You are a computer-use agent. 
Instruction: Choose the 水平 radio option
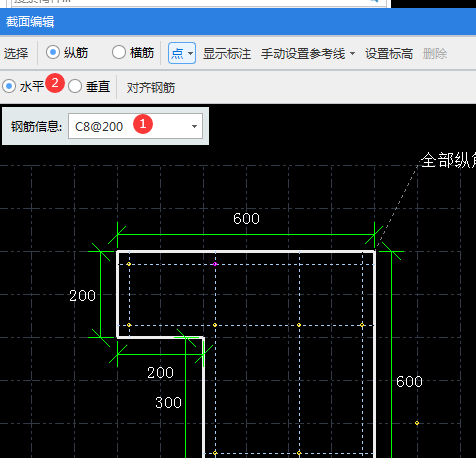click(x=9, y=86)
